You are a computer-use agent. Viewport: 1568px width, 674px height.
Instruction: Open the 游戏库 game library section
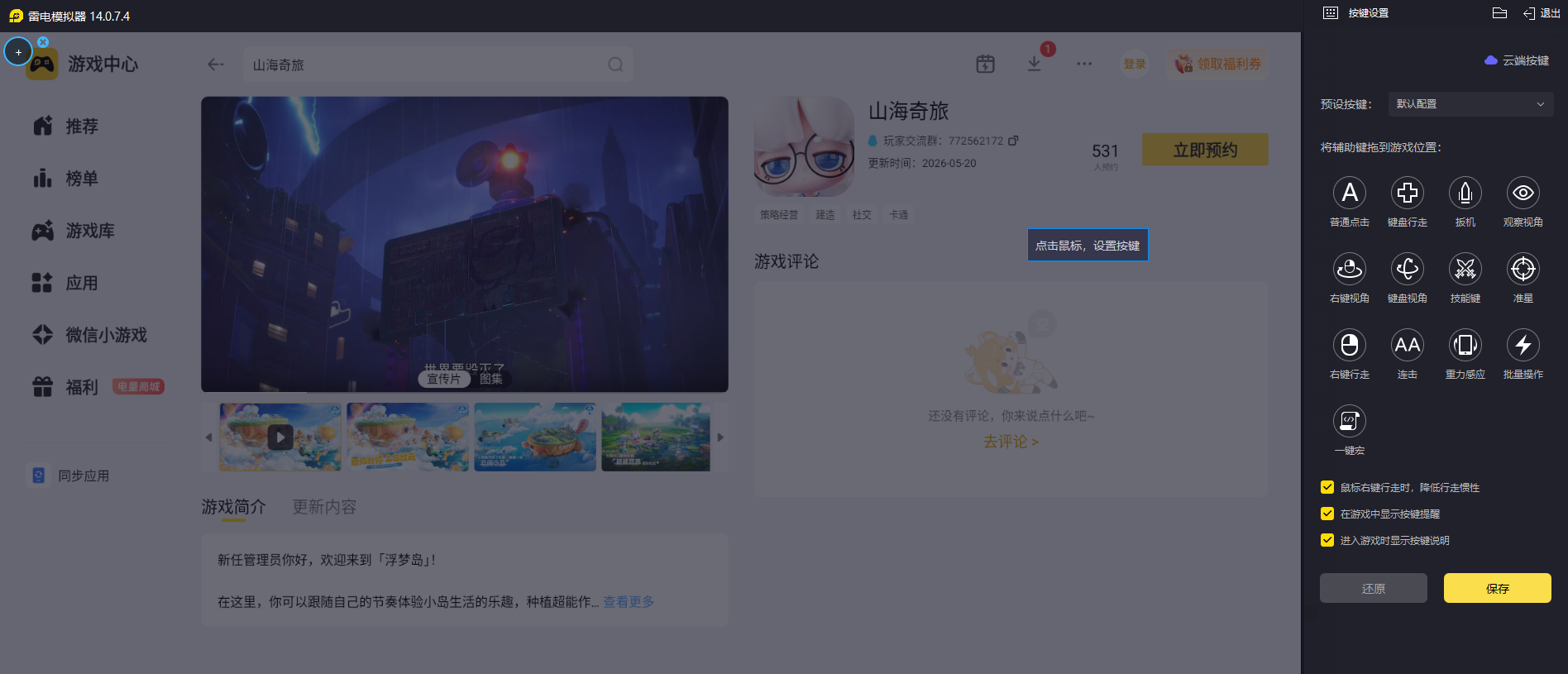[73, 230]
